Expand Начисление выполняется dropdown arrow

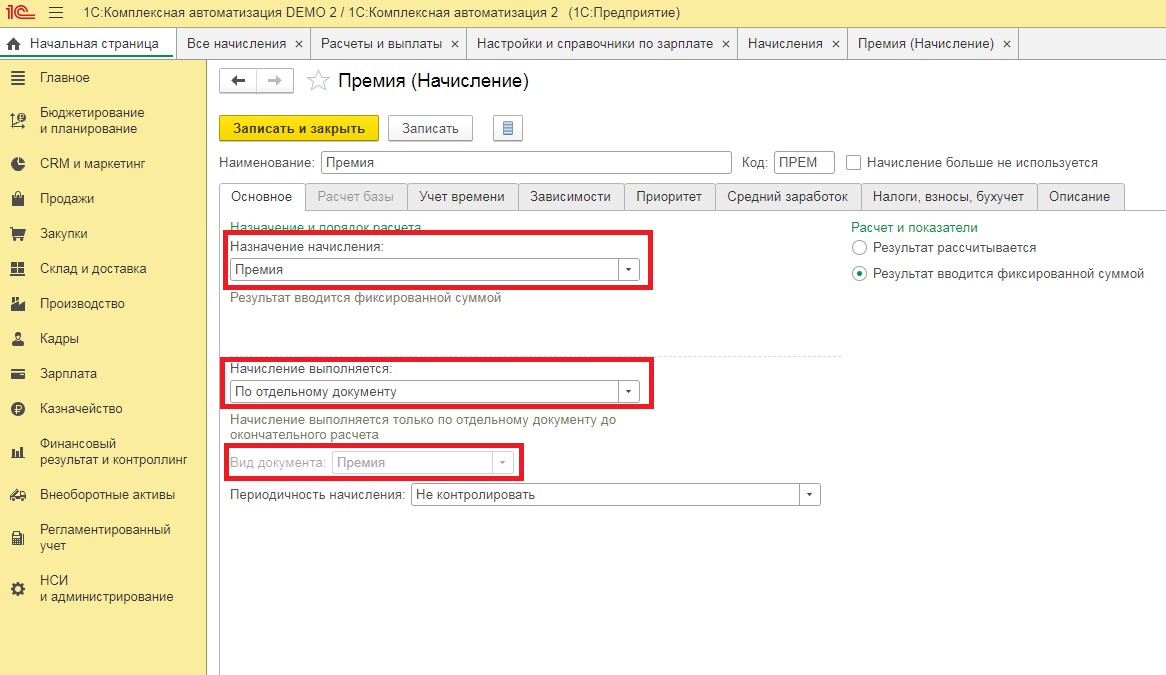(628, 391)
